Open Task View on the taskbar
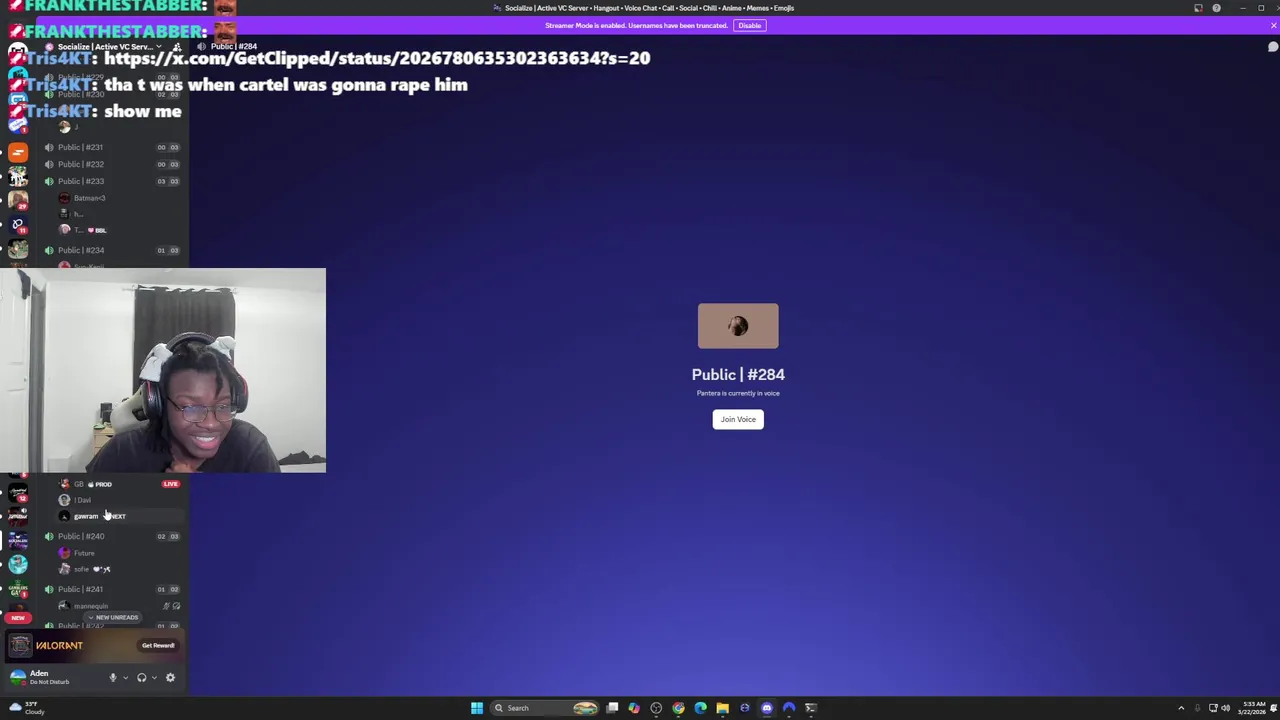Image resolution: width=1280 pixels, height=720 pixels. pos(612,708)
